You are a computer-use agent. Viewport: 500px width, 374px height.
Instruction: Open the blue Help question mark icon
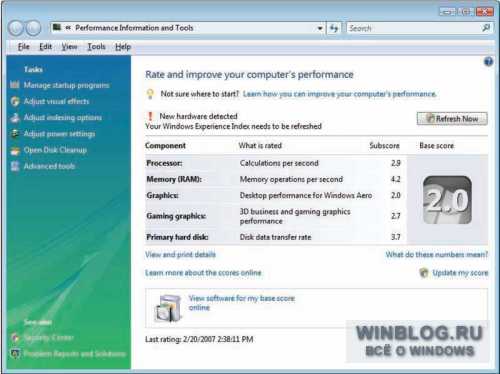point(488,62)
